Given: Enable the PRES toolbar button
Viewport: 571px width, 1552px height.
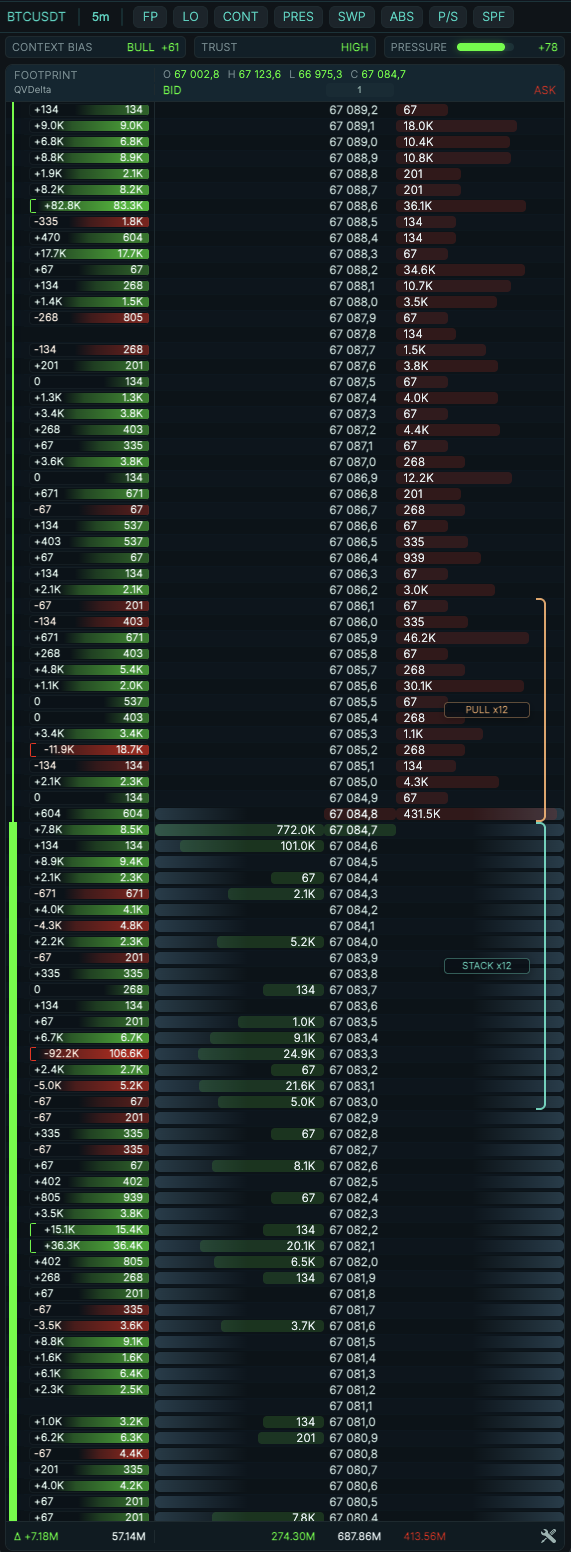Looking at the screenshot, I should [298, 16].
